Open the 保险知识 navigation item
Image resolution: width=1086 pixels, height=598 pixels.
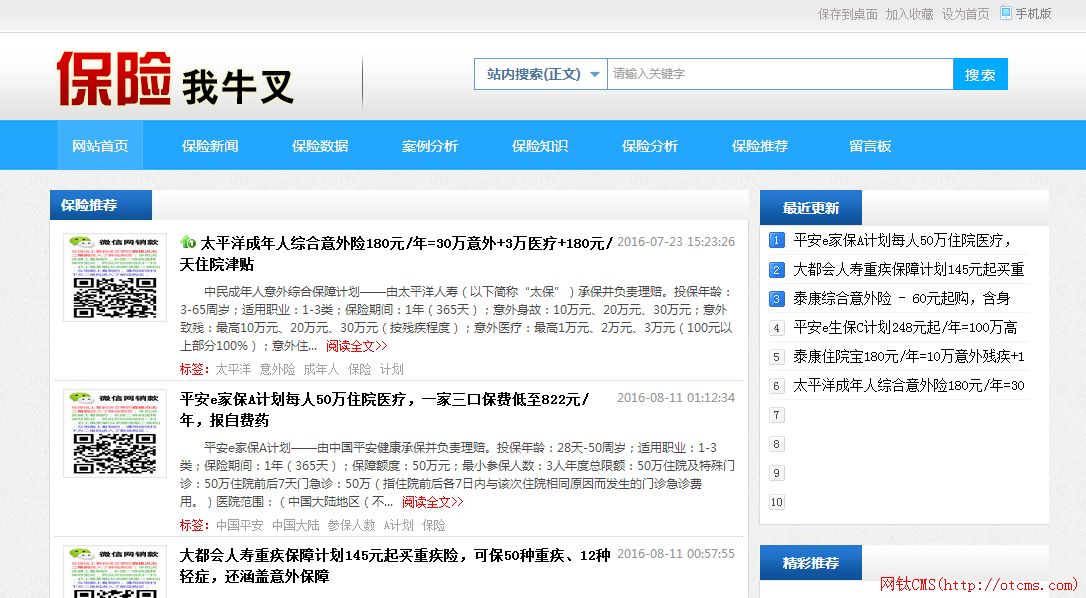tap(540, 146)
